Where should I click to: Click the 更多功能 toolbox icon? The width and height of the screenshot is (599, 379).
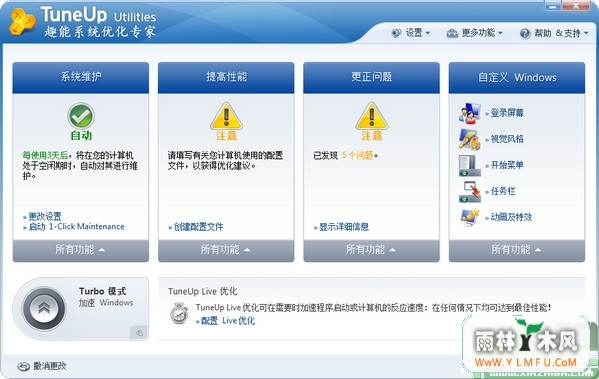(x=452, y=33)
